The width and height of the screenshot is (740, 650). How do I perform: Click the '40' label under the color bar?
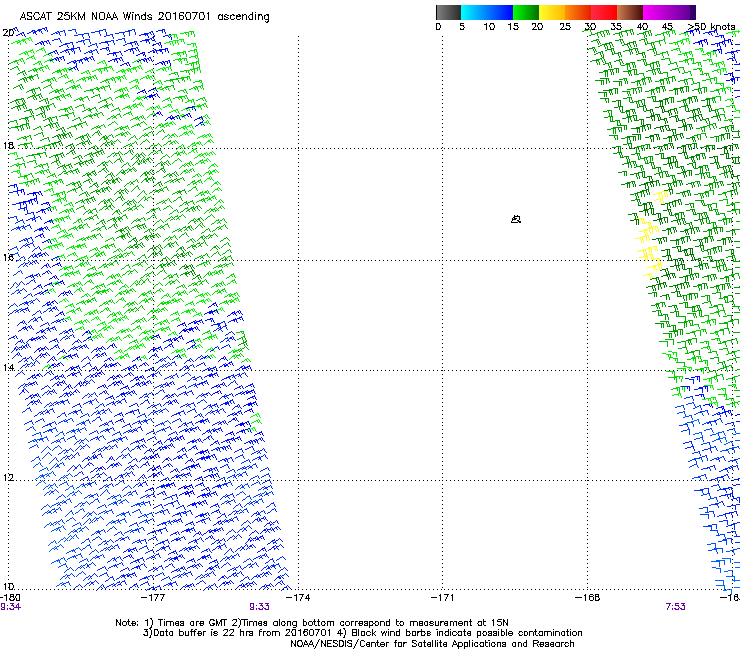[x=642, y=26]
